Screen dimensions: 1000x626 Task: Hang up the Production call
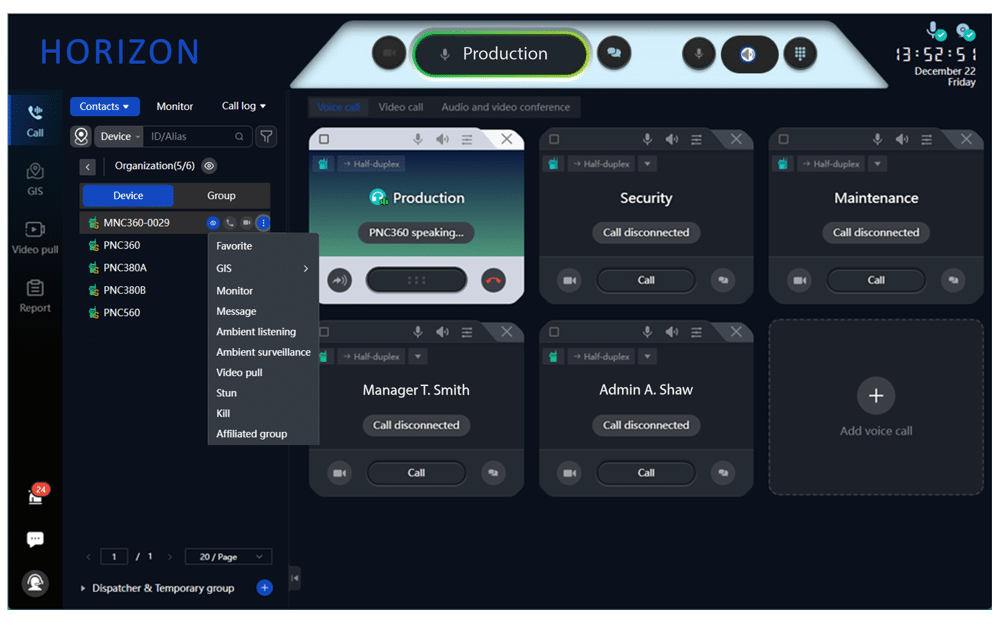[493, 280]
